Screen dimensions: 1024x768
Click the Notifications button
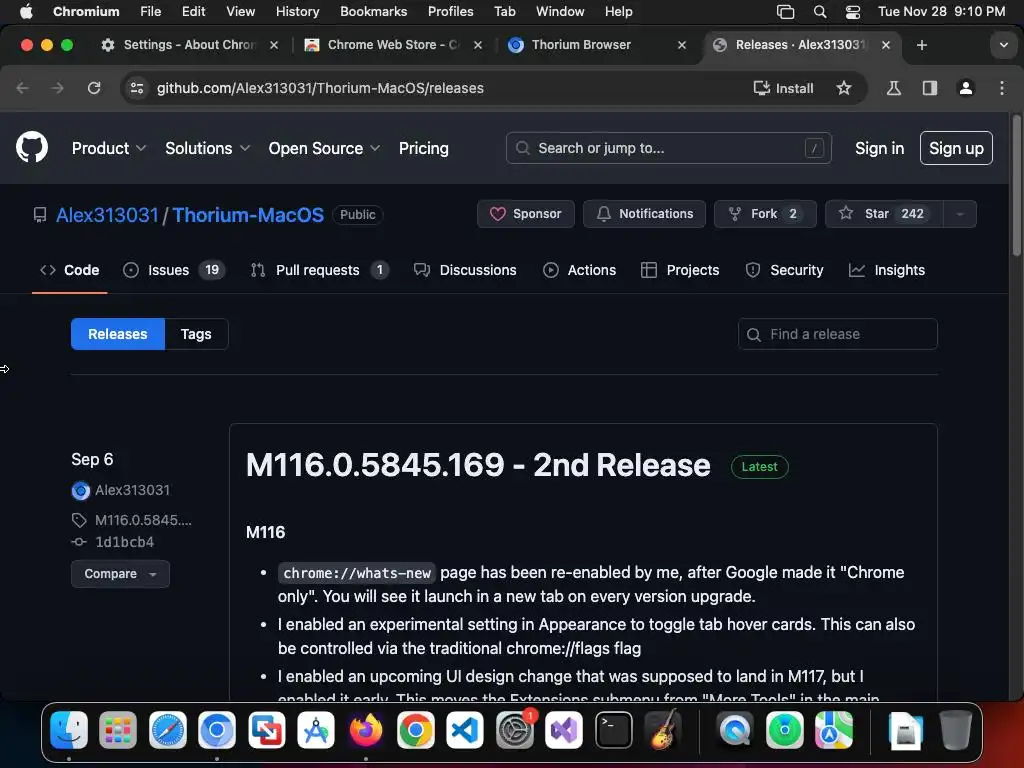pos(644,214)
